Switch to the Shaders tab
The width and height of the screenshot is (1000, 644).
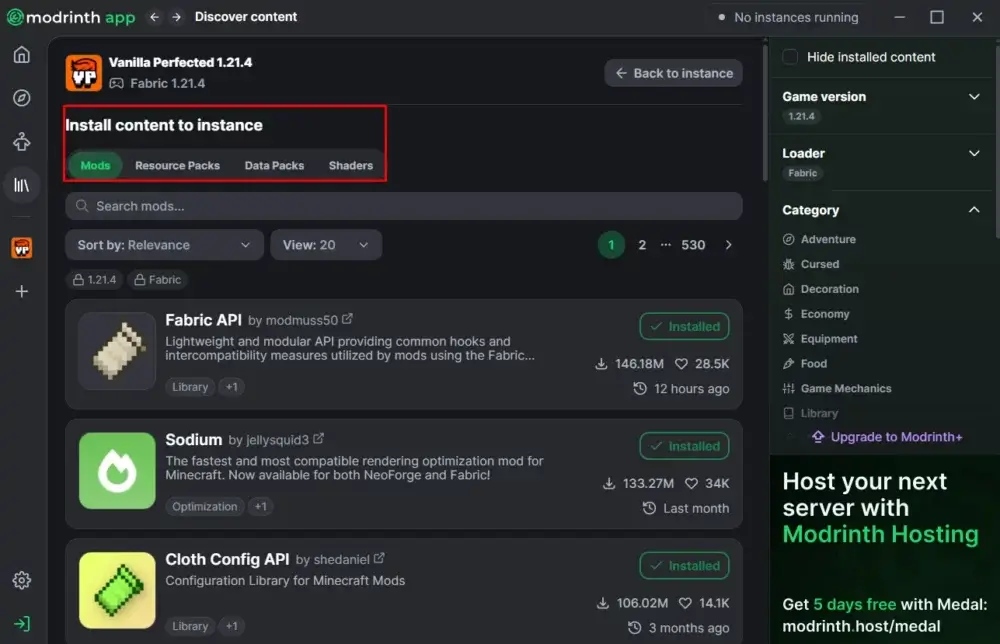coord(350,166)
